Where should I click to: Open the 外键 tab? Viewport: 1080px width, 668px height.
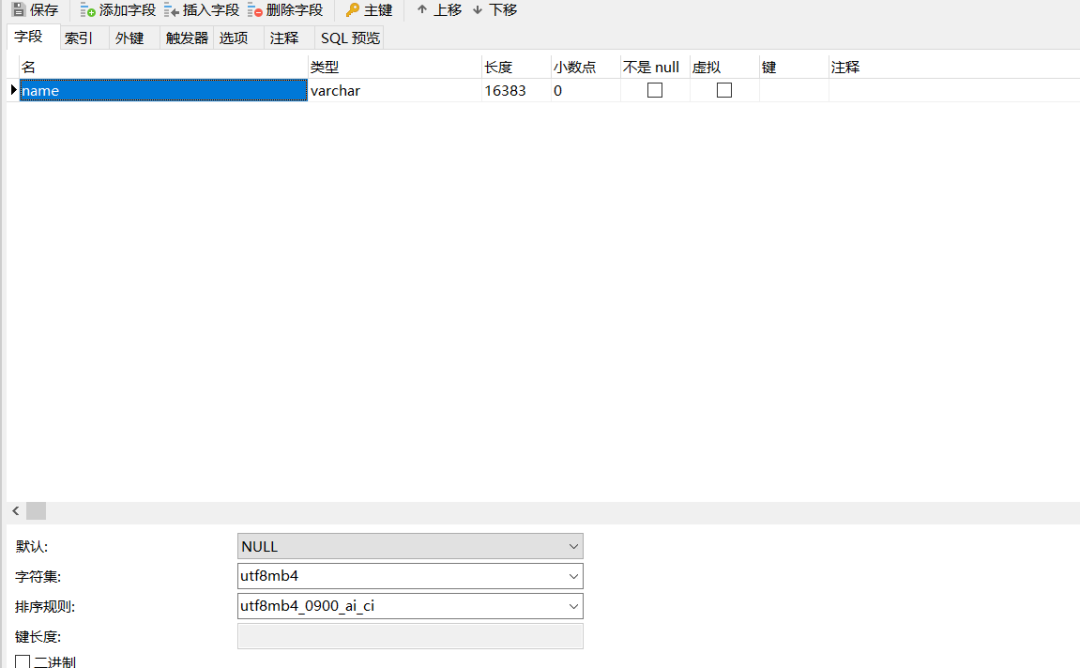pos(131,37)
